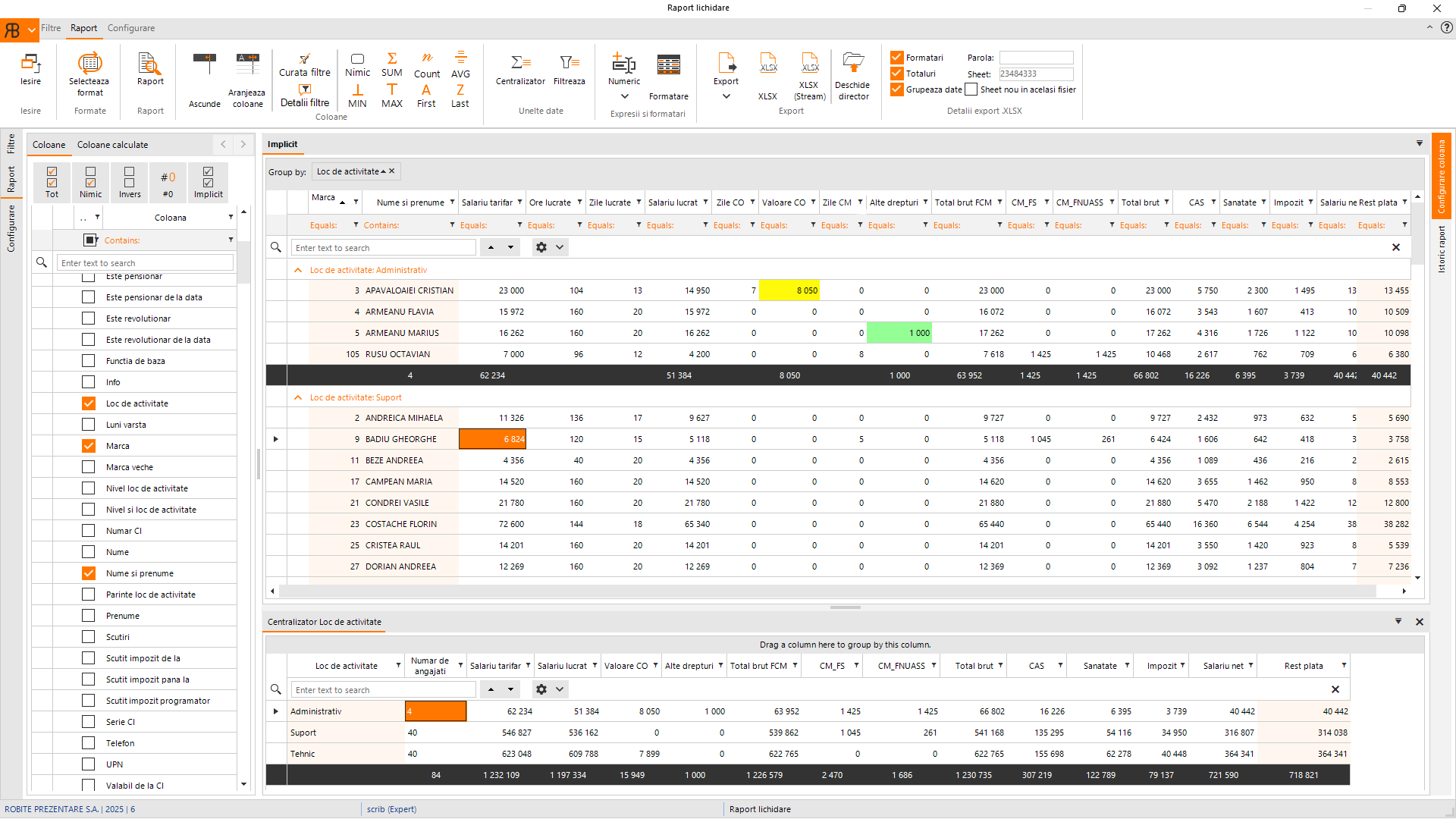Check the Functia de baza checkbox
Viewport: 1456px width, 819px height.
(89, 361)
